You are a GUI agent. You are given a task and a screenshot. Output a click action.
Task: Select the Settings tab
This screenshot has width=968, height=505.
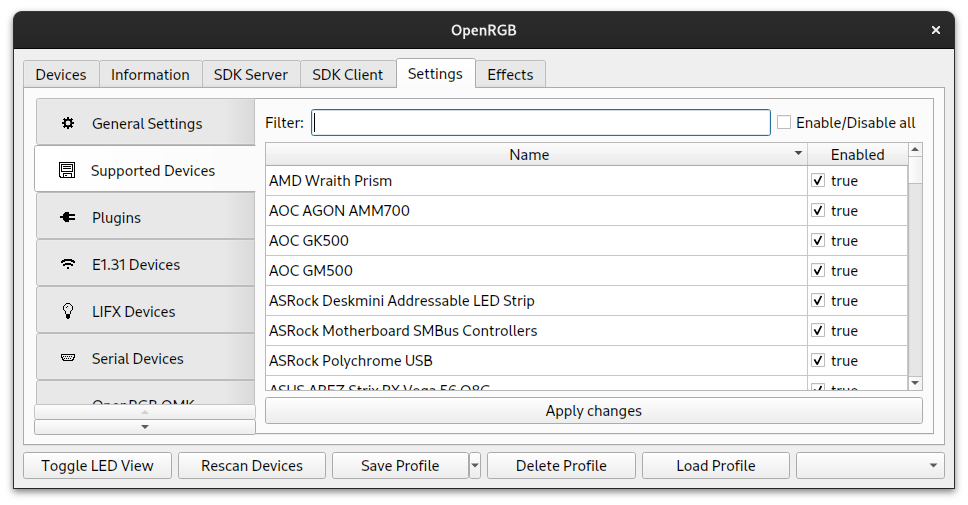pos(435,73)
